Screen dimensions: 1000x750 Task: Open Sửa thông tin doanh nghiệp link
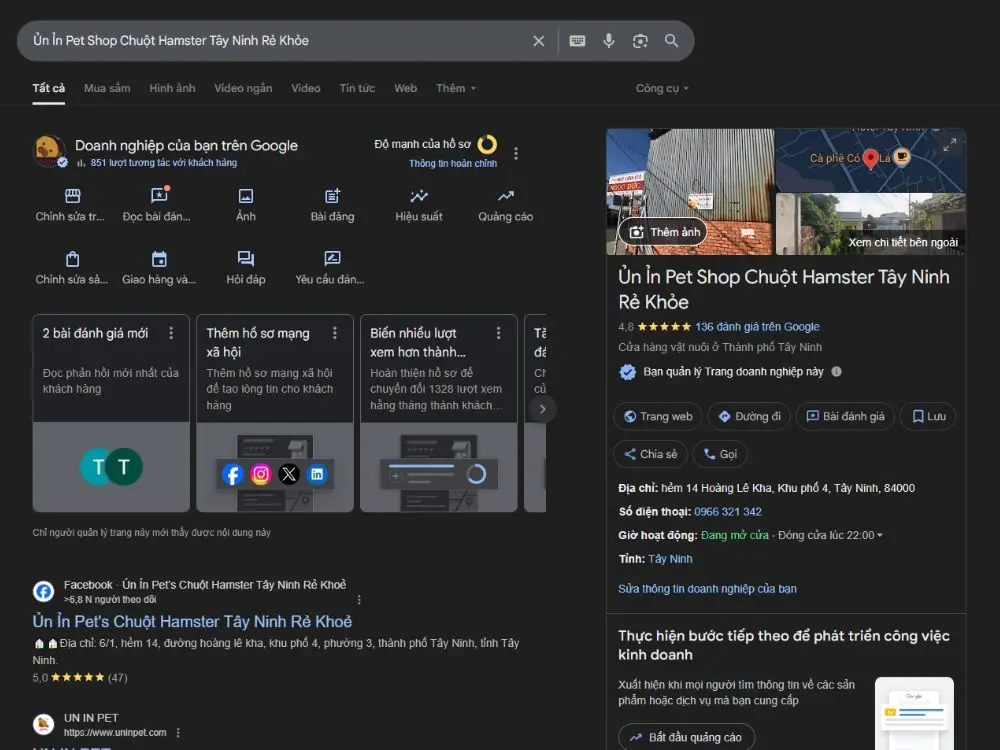707,589
